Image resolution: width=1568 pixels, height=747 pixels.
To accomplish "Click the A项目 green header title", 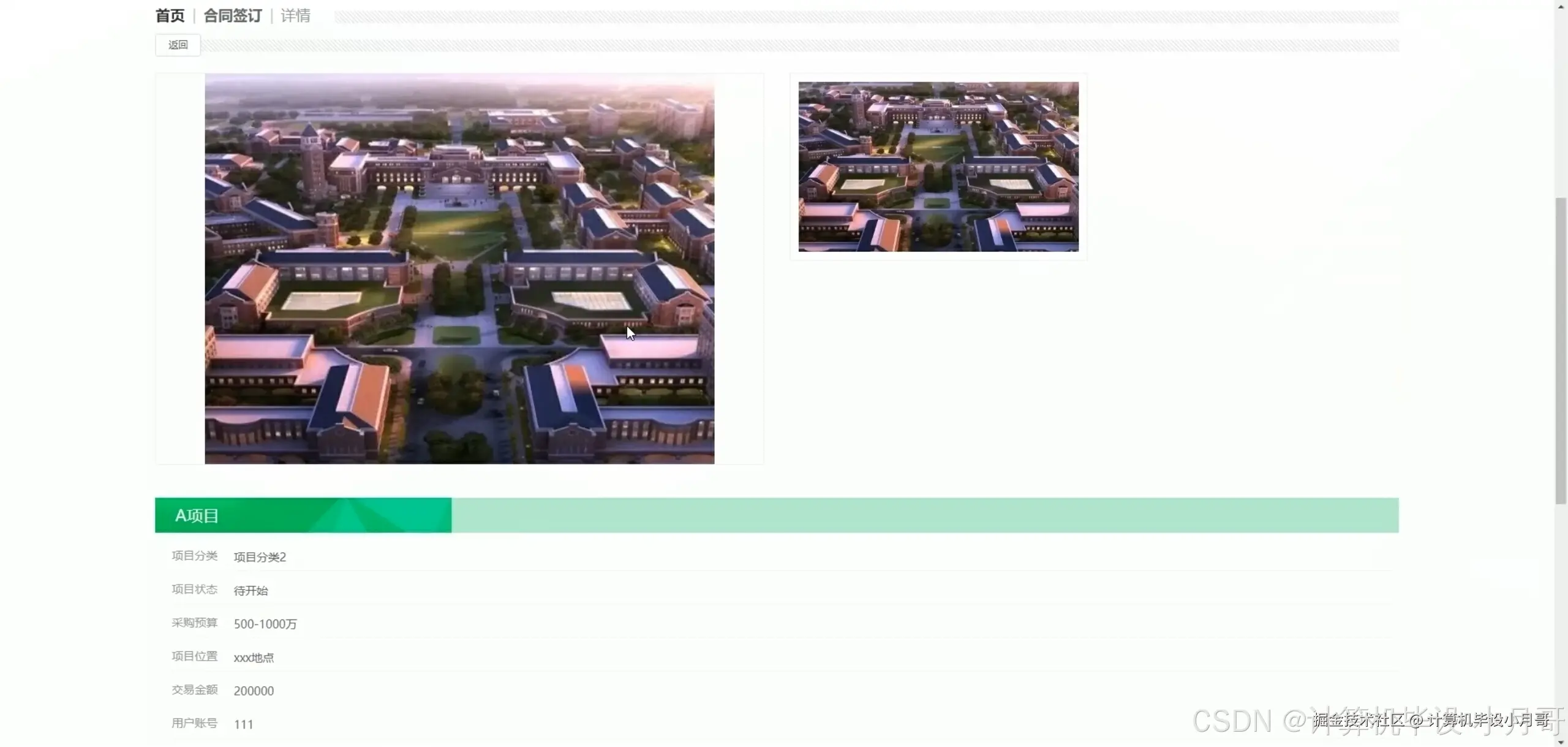I will (x=197, y=515).
